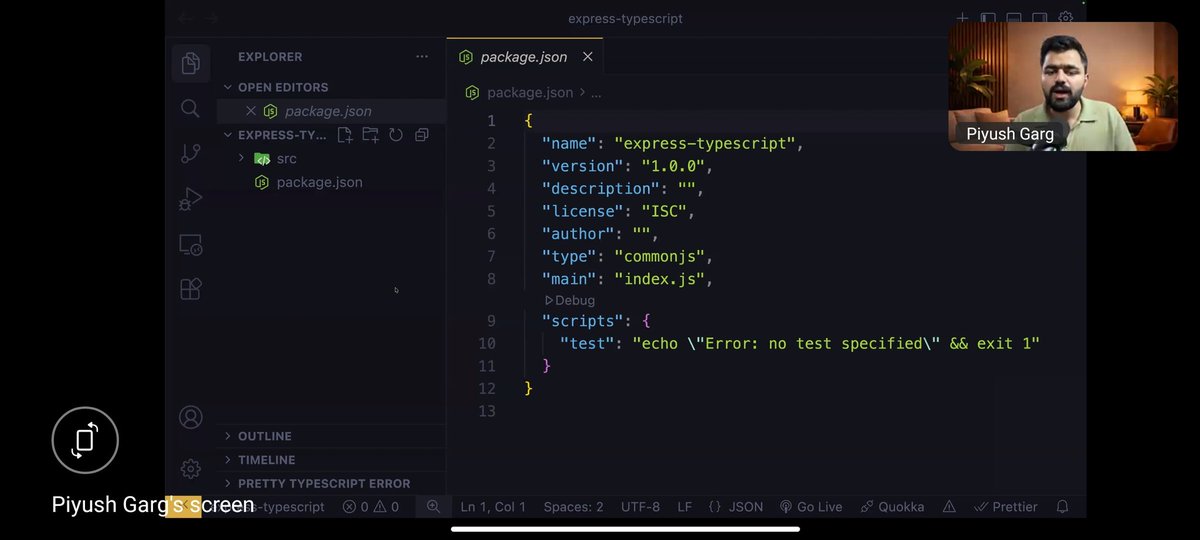Open the Remote Explorer view
The image size is (1200, 540).
pos(190,244)
